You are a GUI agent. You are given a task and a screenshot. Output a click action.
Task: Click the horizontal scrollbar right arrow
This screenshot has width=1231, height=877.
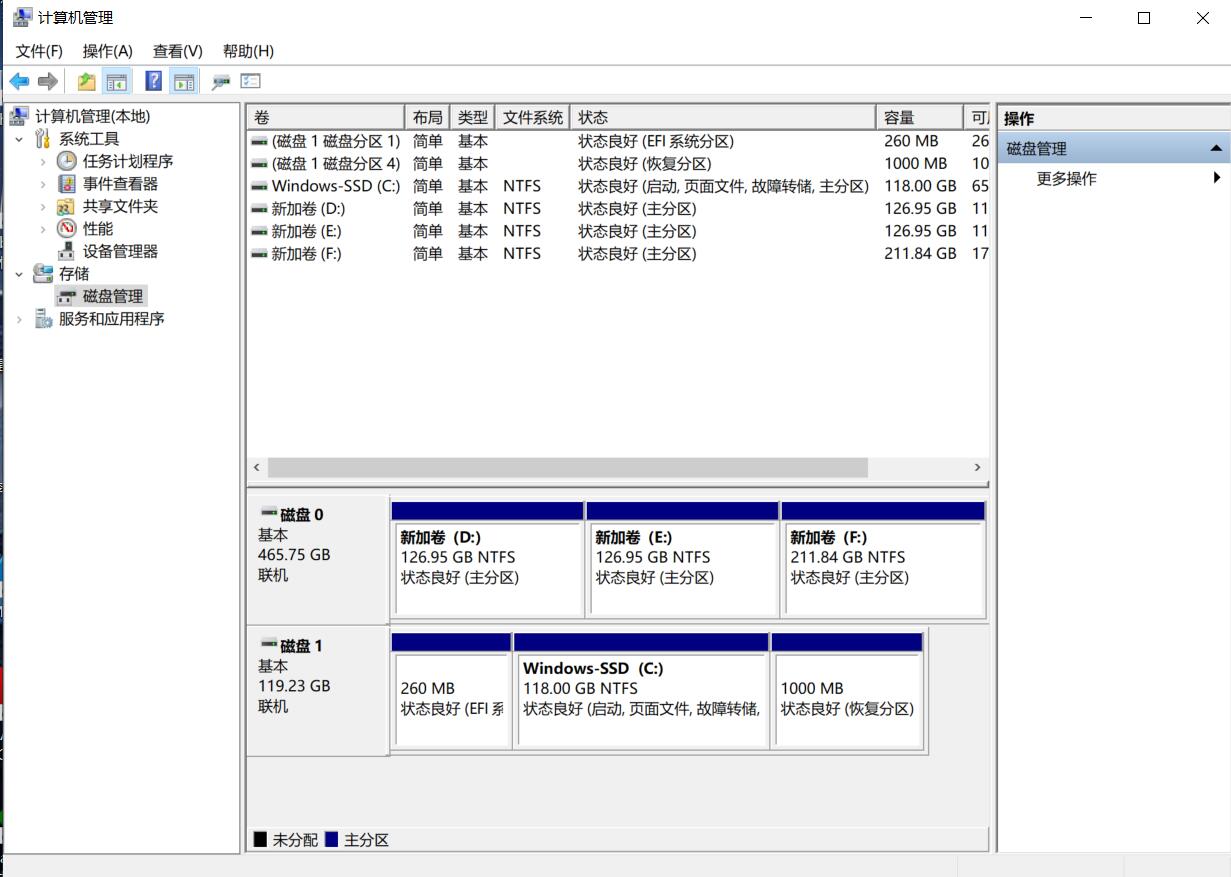pos(977,468)
